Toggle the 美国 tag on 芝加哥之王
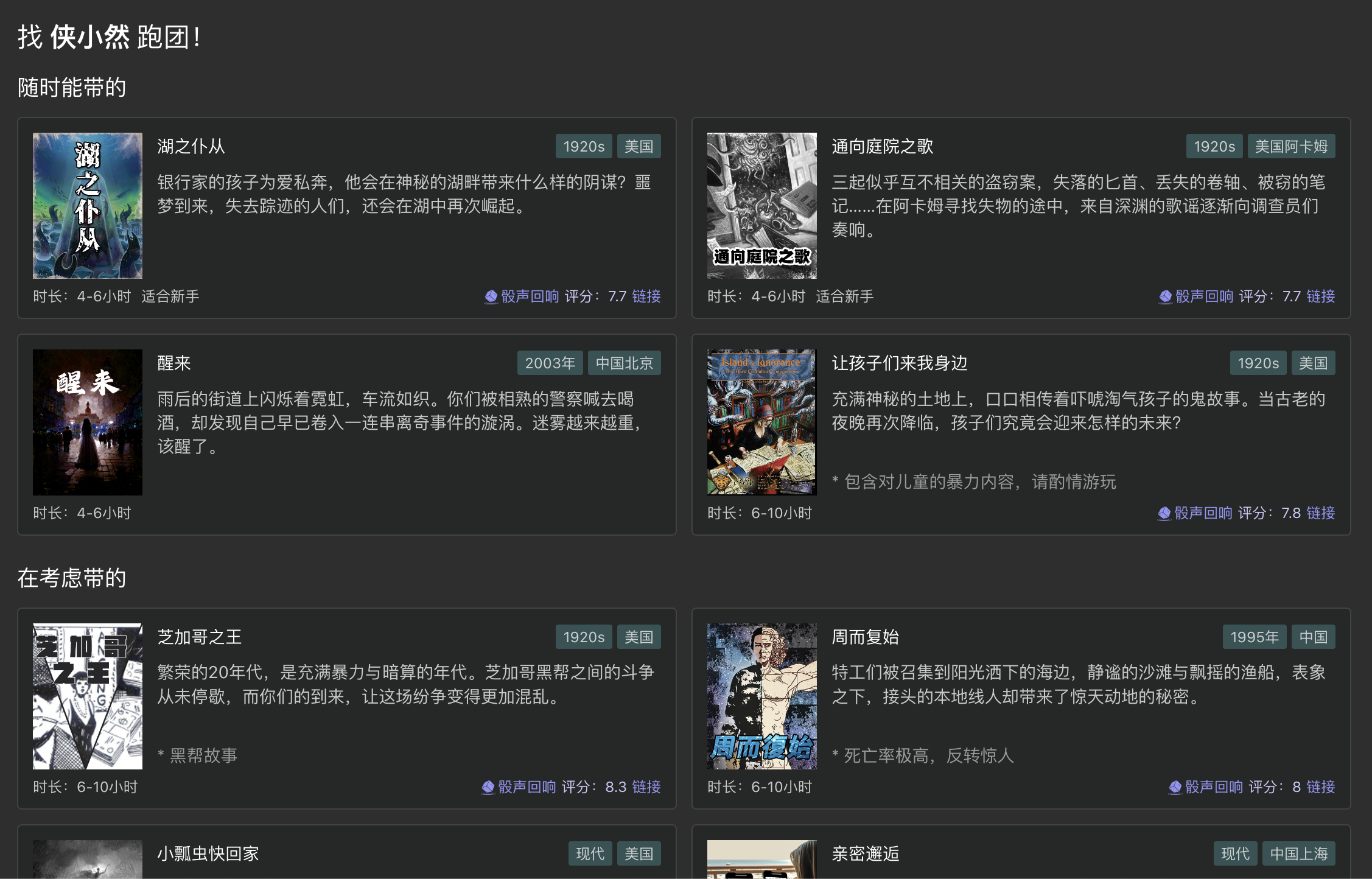This screenshot has width=1372, height=879. [x=639, y=637]
